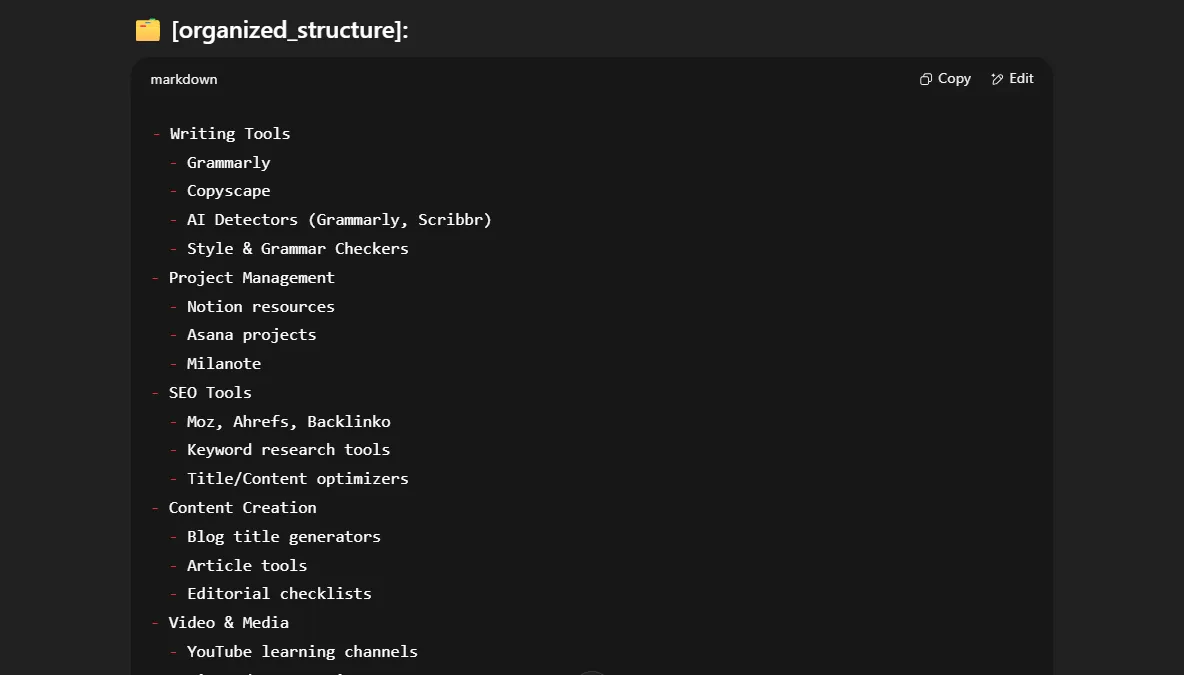Click the Content Creation section heading

tap(243, 507)
